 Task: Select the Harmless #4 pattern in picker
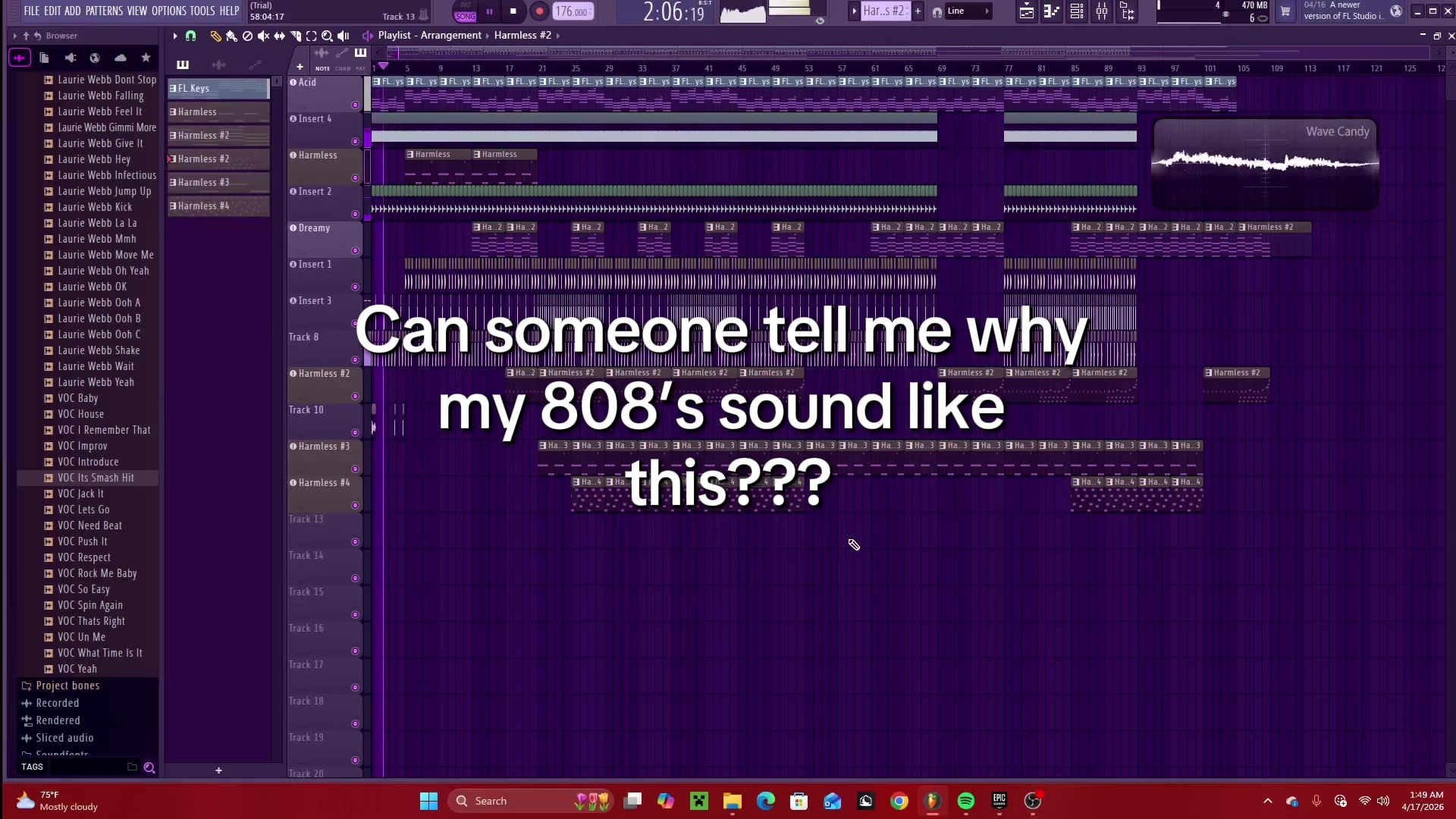click(x=218, y=206)
